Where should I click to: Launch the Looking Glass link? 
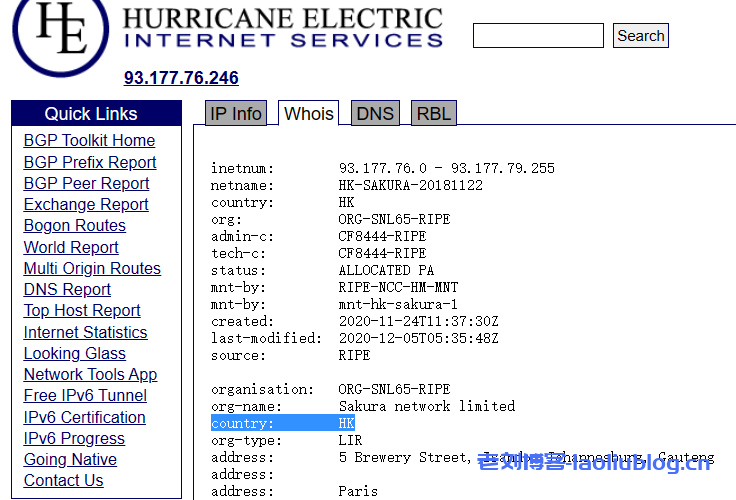click(x=75, y=353)
